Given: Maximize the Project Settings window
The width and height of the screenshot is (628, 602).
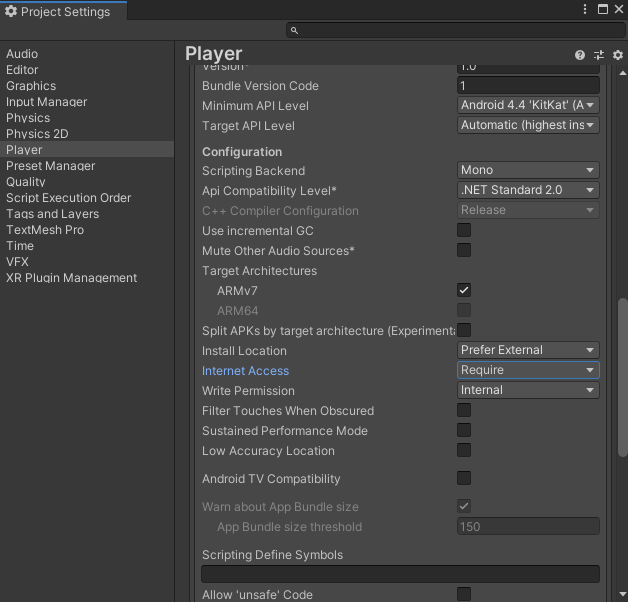Looking at the screenshot, I should [x=603, y=9].
